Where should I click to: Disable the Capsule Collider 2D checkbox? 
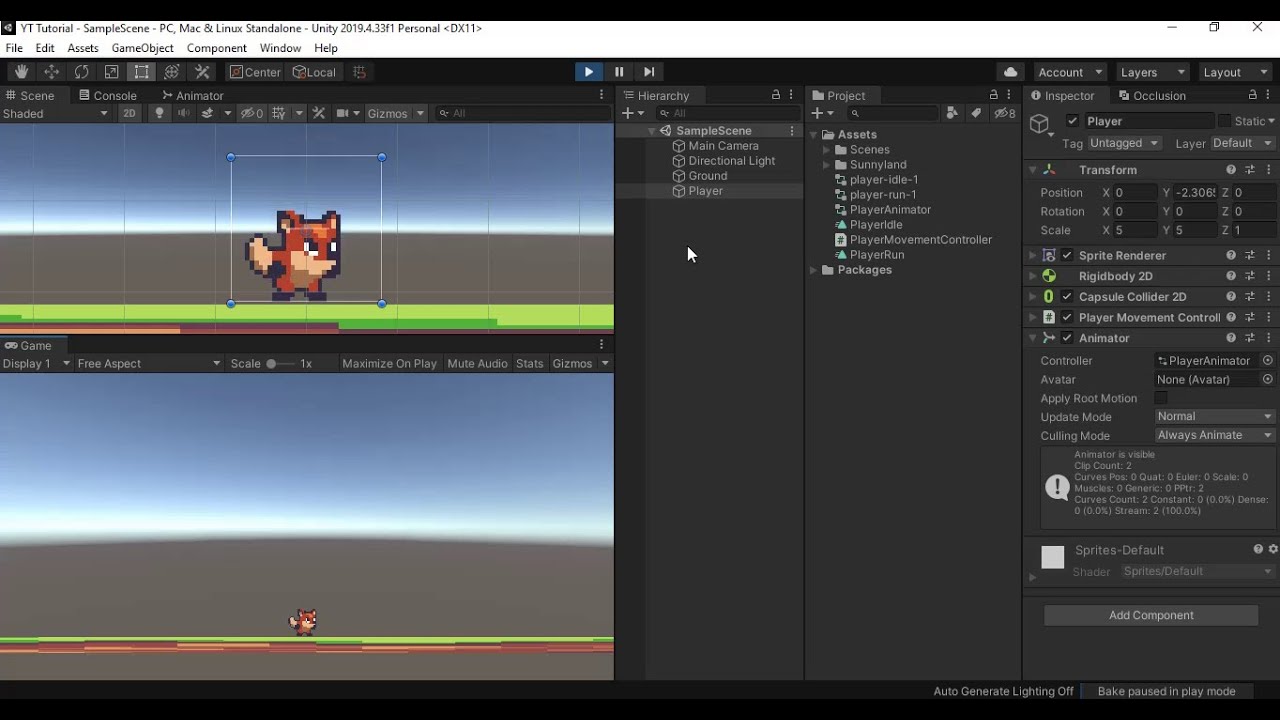coord(1067,297)
